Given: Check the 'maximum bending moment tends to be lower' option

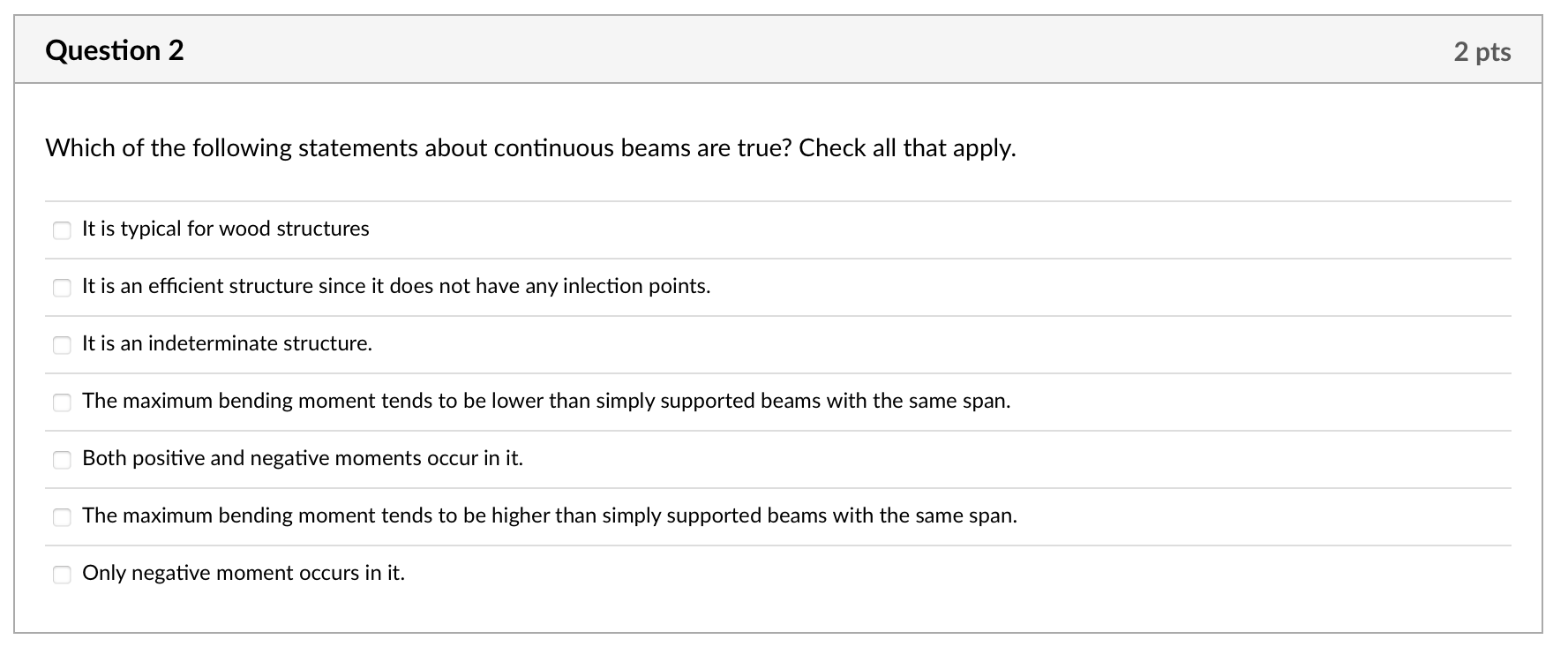Looking at the screenshot, I should pos(62,402).
